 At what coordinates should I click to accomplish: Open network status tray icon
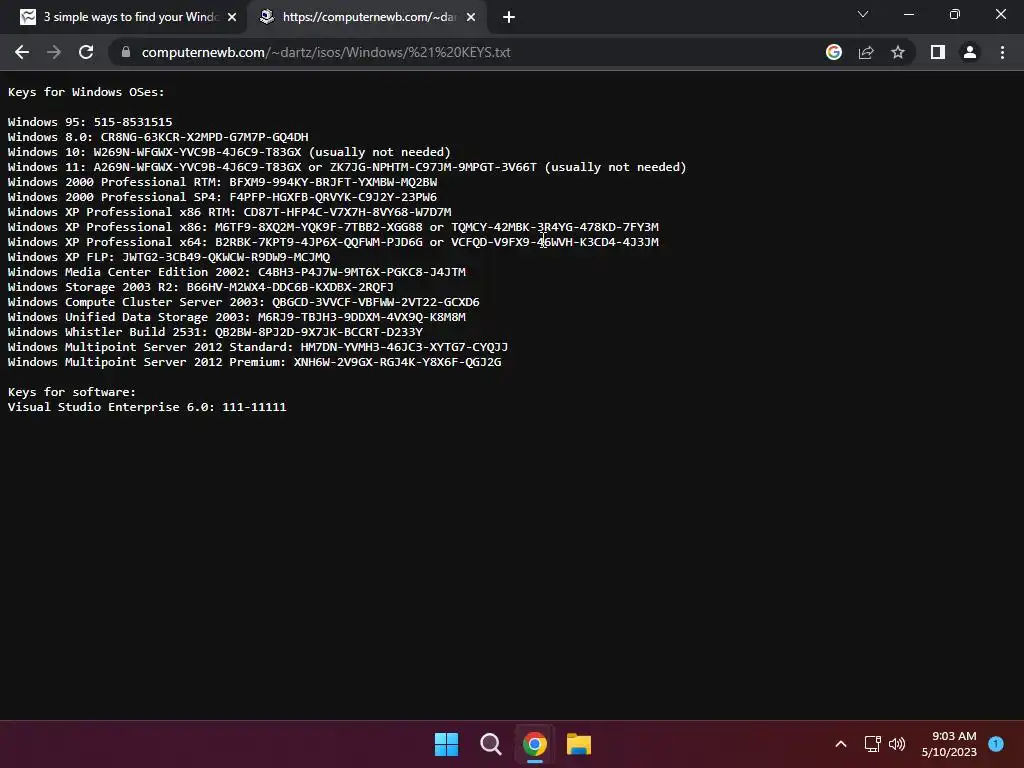click(x=872, y=744)
